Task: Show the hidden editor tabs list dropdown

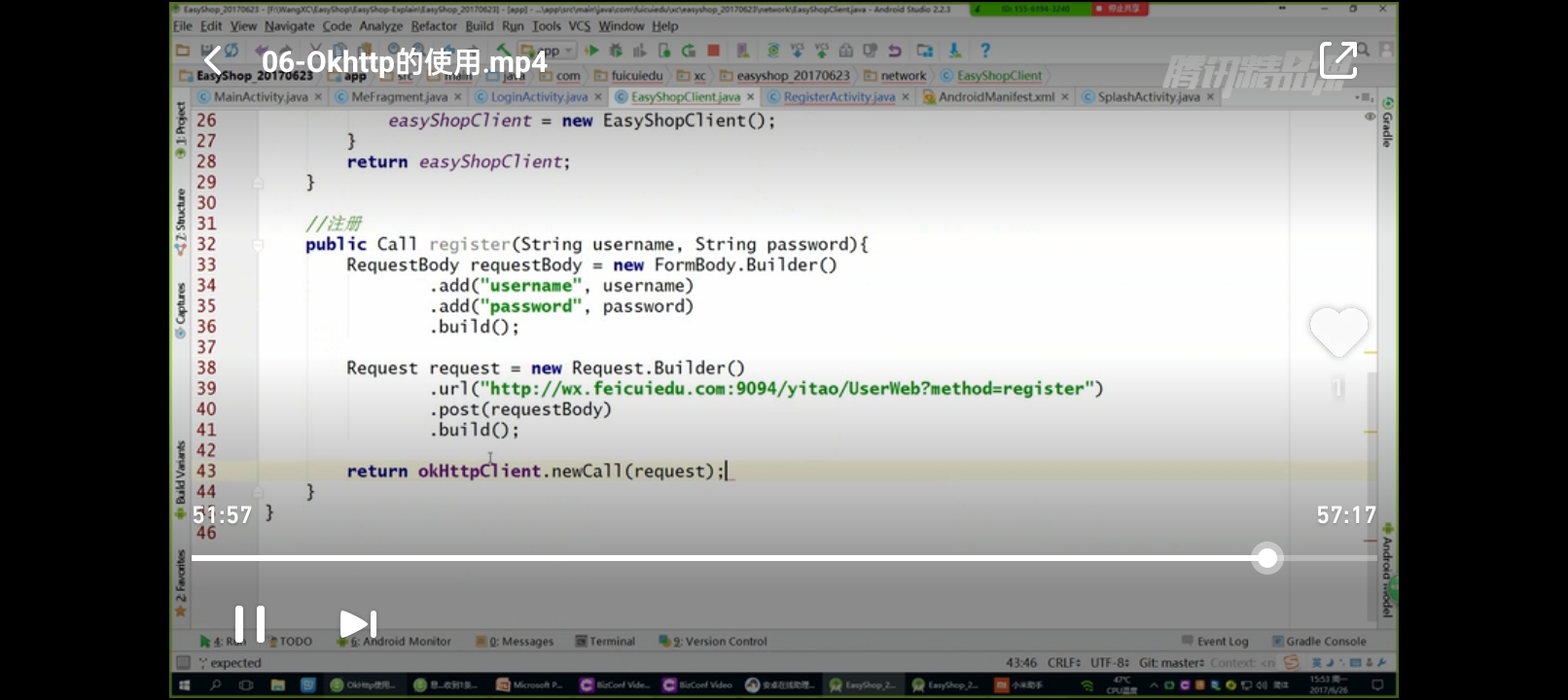Action: pyautogui.click(x=1364, y=97)
